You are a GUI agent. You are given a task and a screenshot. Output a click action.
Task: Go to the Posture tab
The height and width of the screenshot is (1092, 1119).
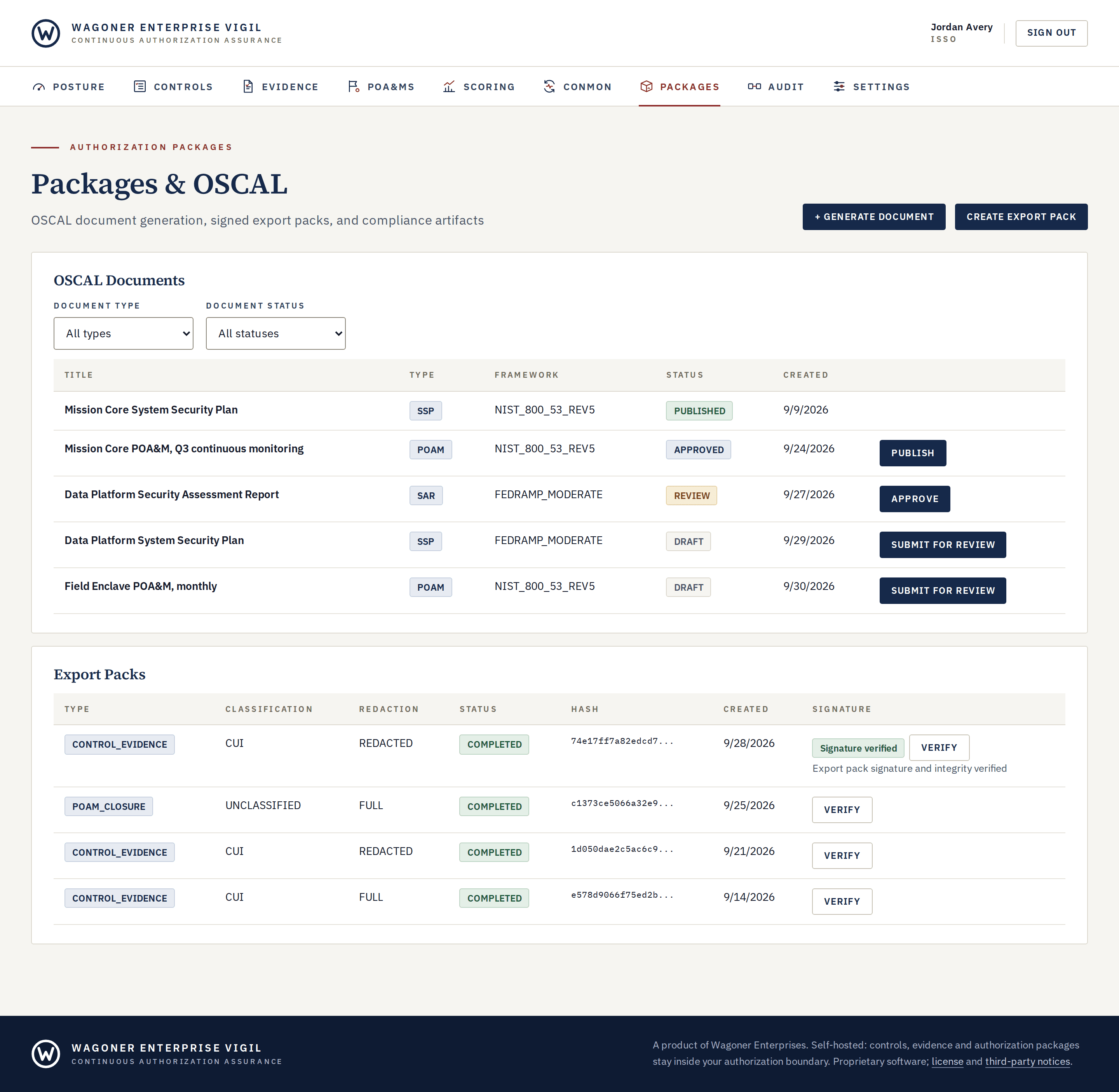click(69, 87)
